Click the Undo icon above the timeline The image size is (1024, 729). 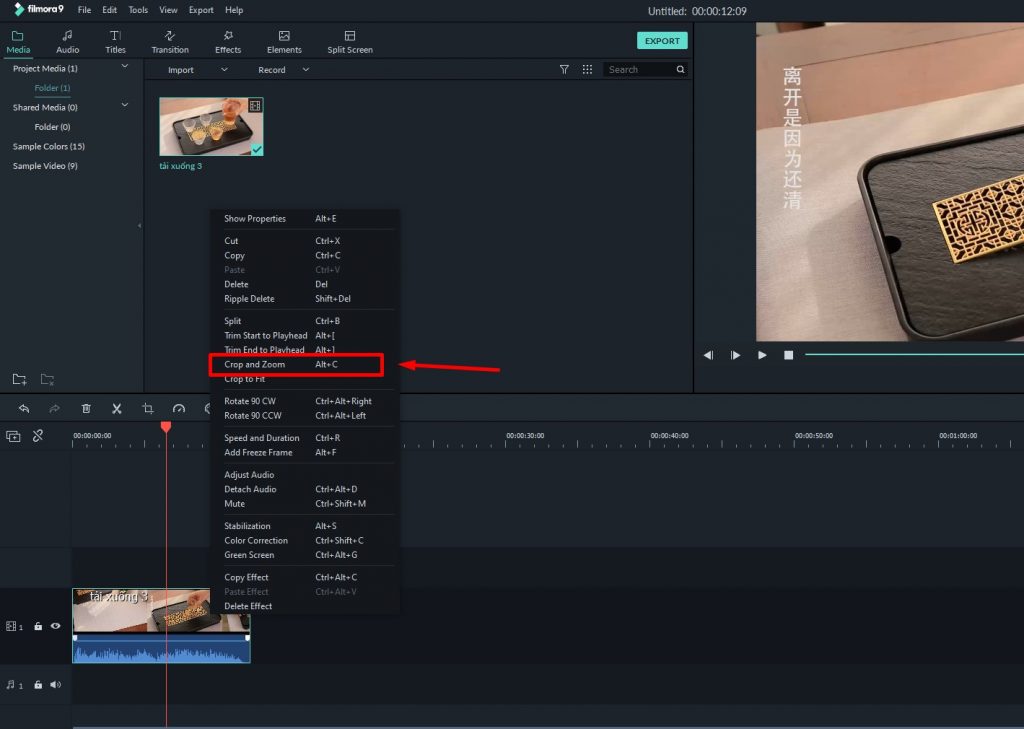(24, 408)
